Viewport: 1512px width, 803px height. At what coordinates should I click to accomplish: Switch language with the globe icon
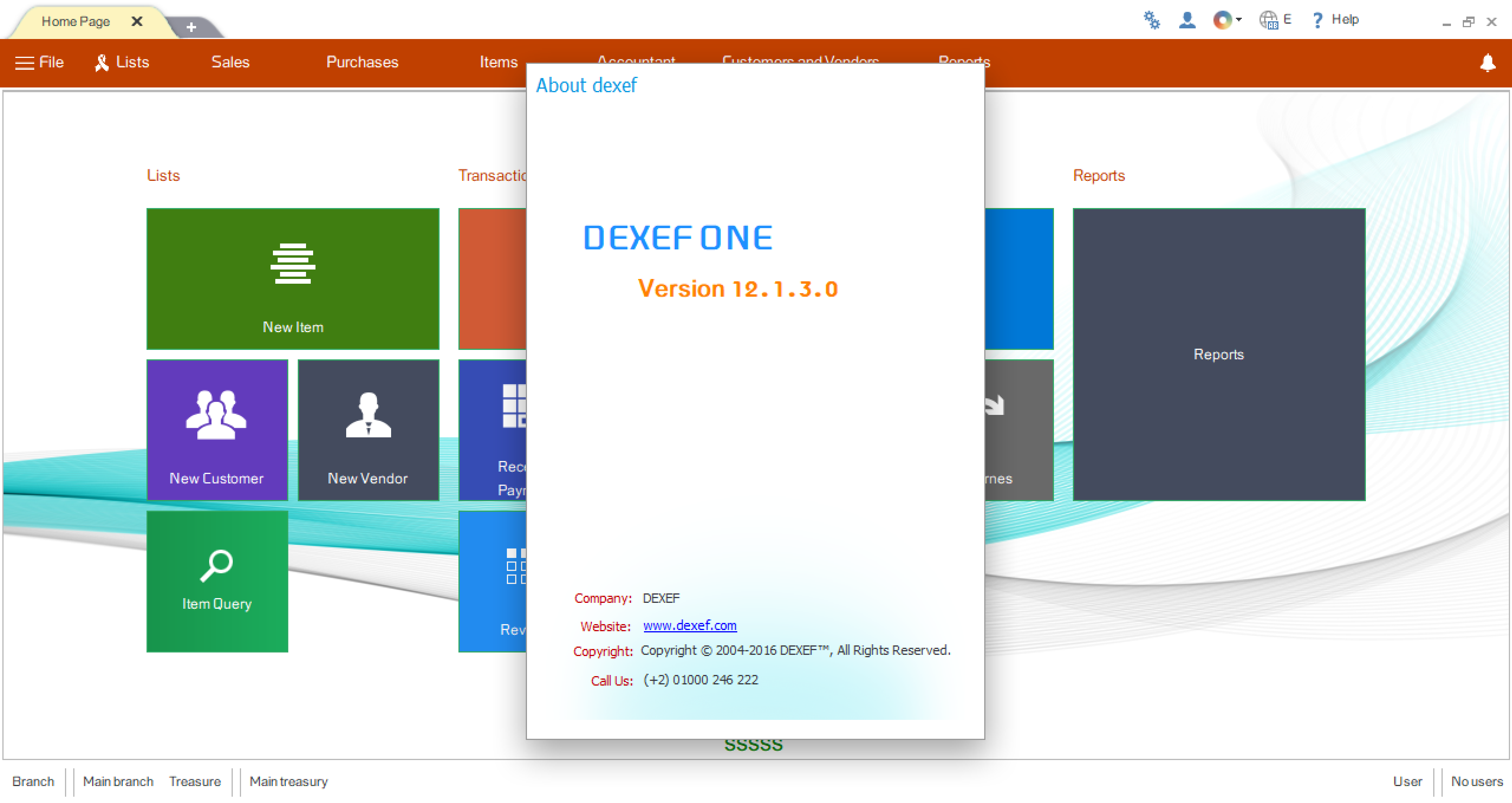click(x=1275, y=20)
